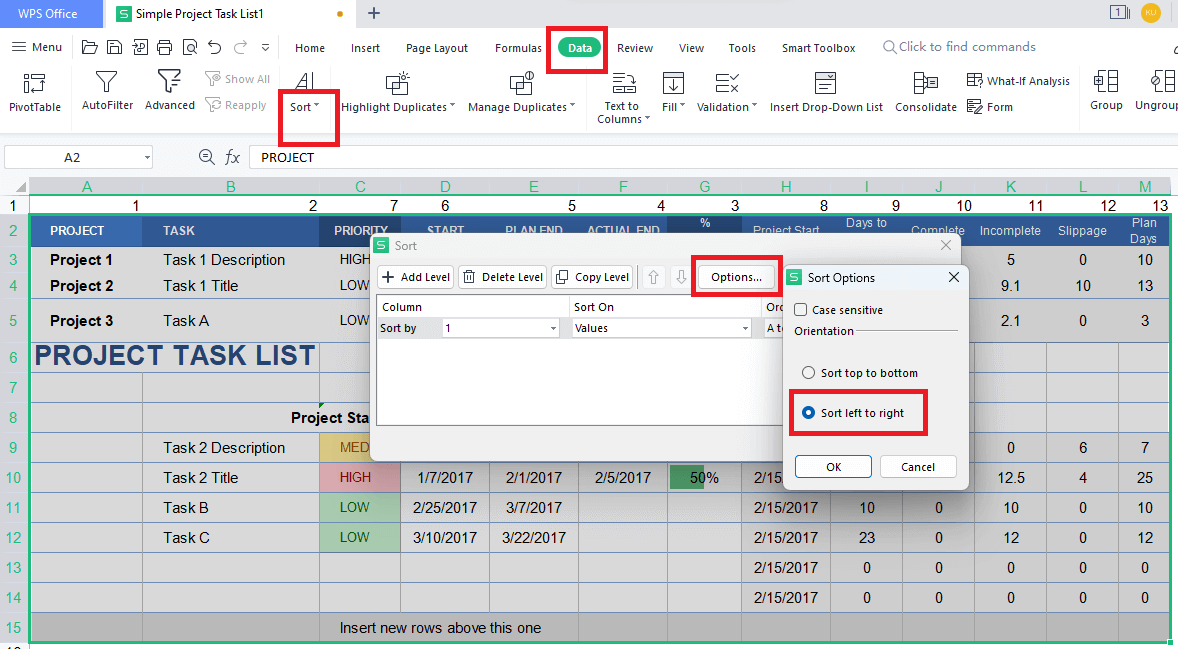Viewport: 1178px width, 649px height.
Task: Select Sort top to bottom option
Action: (x=809, y=373)
